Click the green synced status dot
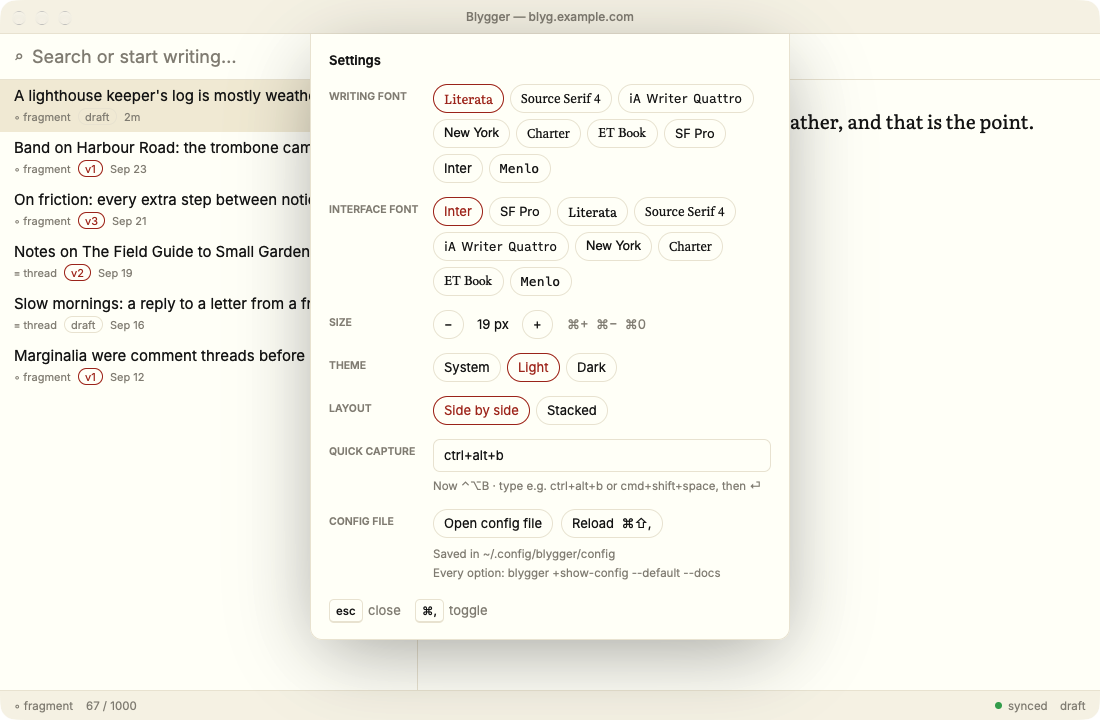This screenshot has width=1100, height=720. [998, 705]
